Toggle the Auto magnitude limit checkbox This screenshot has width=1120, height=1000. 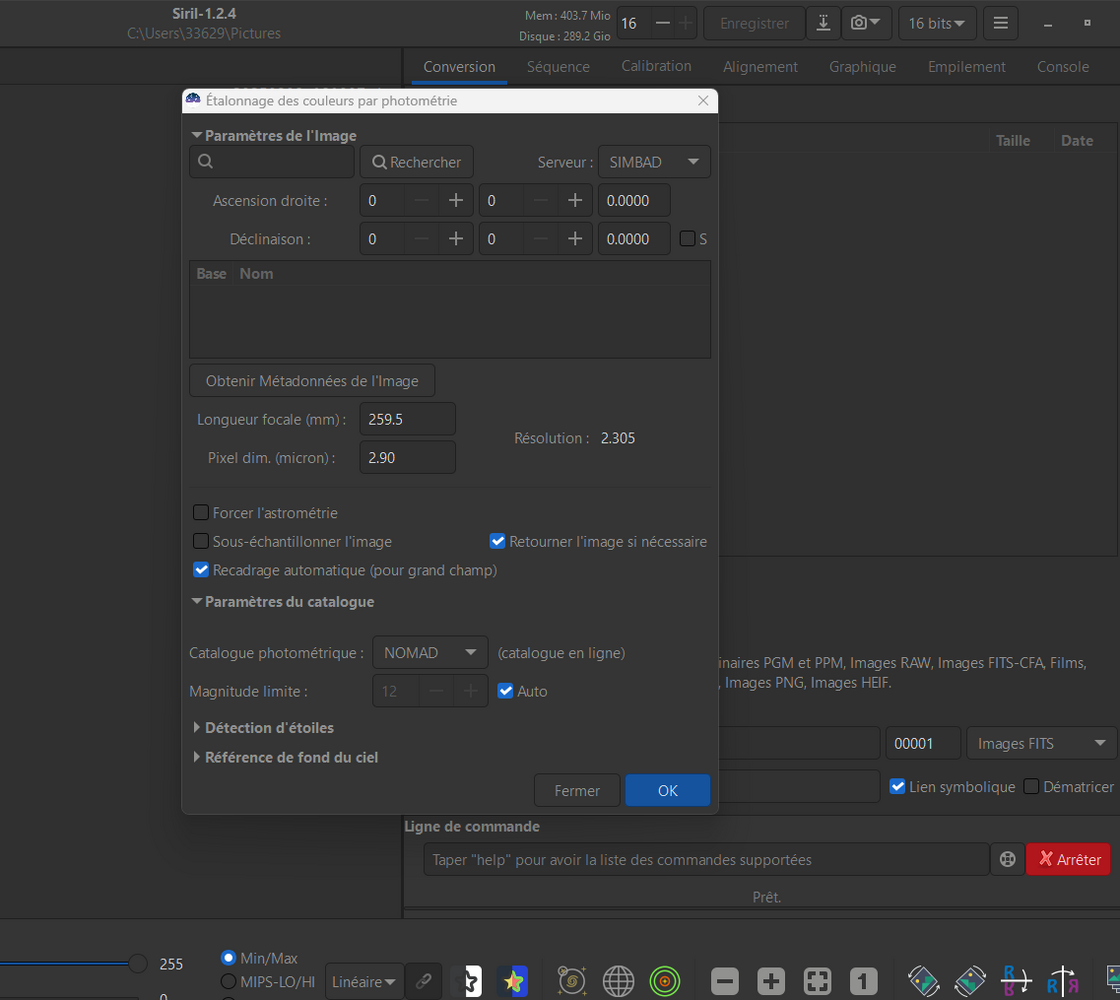pyautogui.click(x=506, y=691)
